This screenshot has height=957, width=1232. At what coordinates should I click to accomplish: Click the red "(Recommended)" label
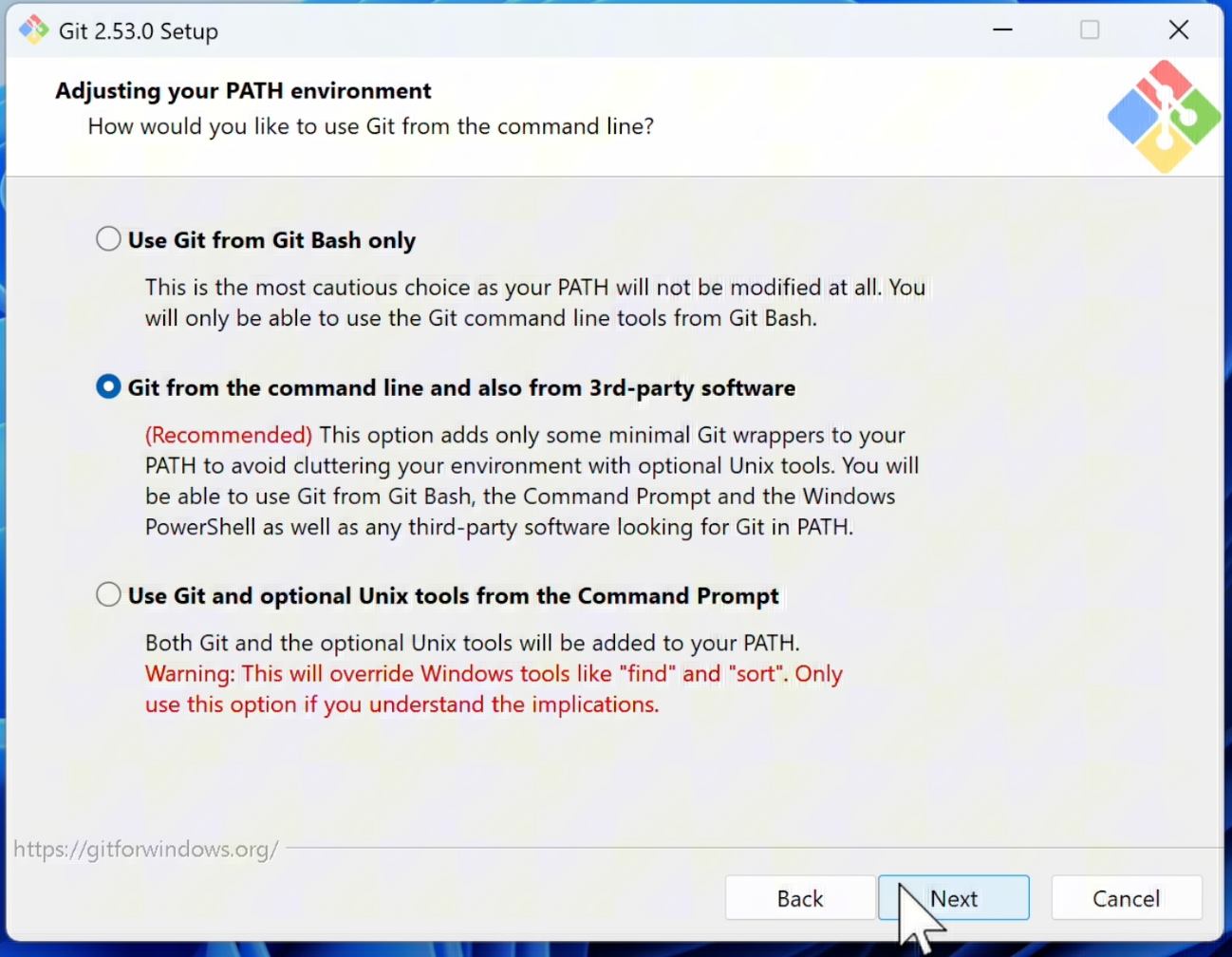[x=229, y=436]
